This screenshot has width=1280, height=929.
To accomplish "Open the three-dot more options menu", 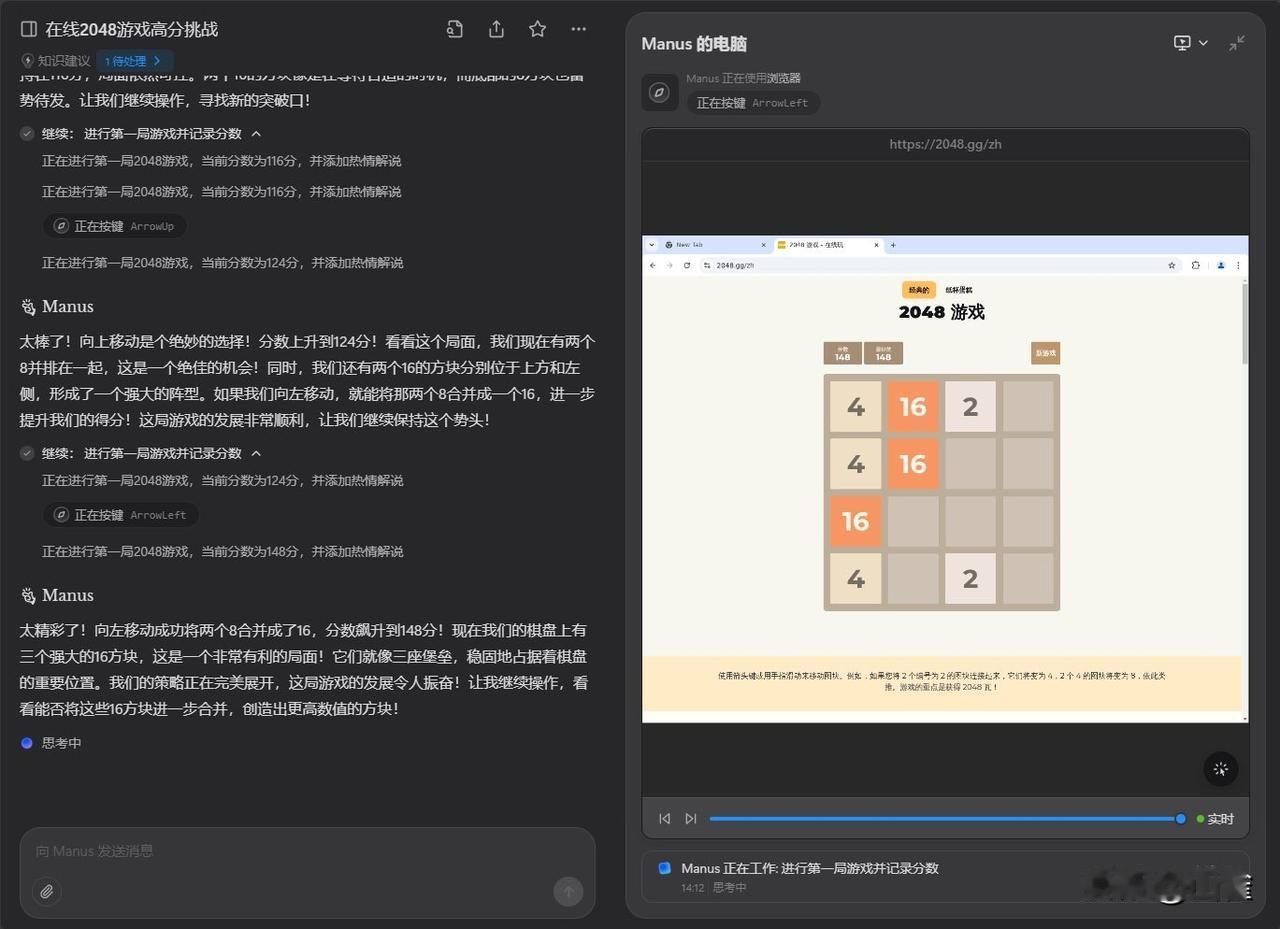I will coord(578,29).
